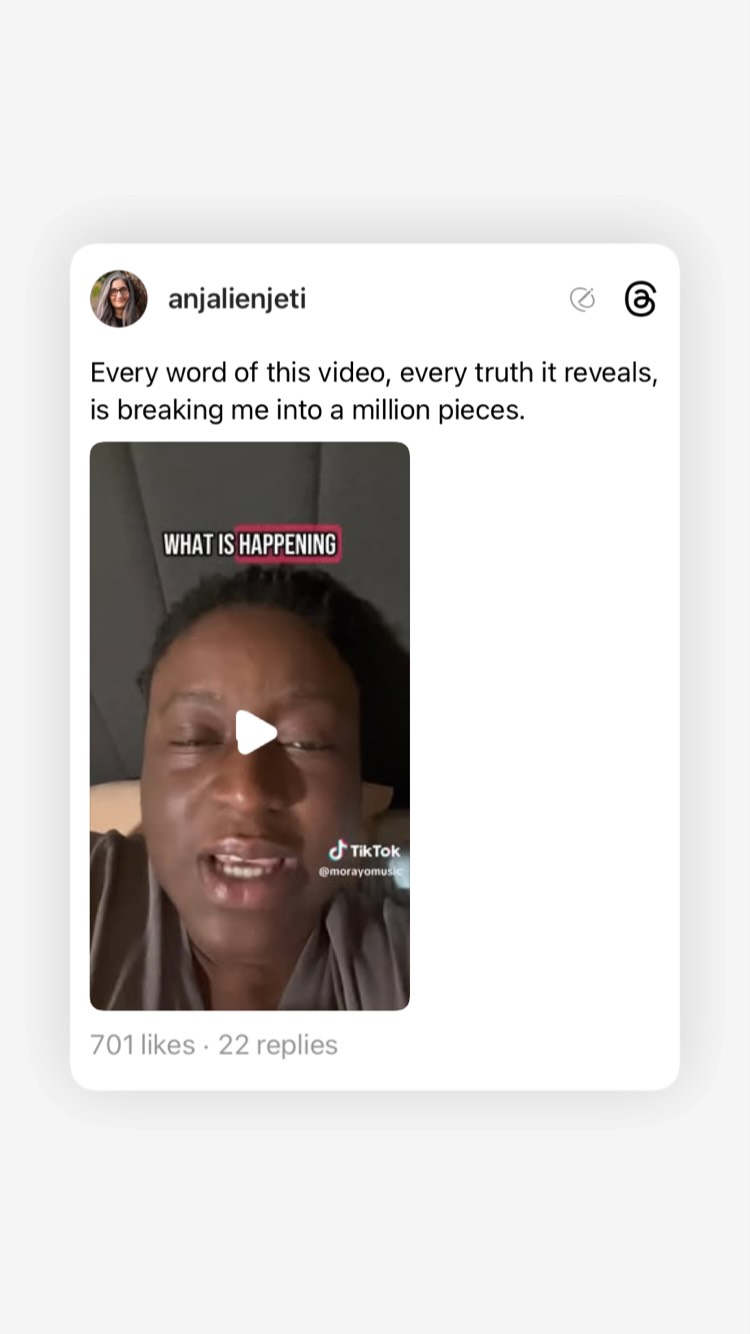The width and height of the screenshot is (750, 1334).
Task: Open the 22 replies link
Action: 278,1045
